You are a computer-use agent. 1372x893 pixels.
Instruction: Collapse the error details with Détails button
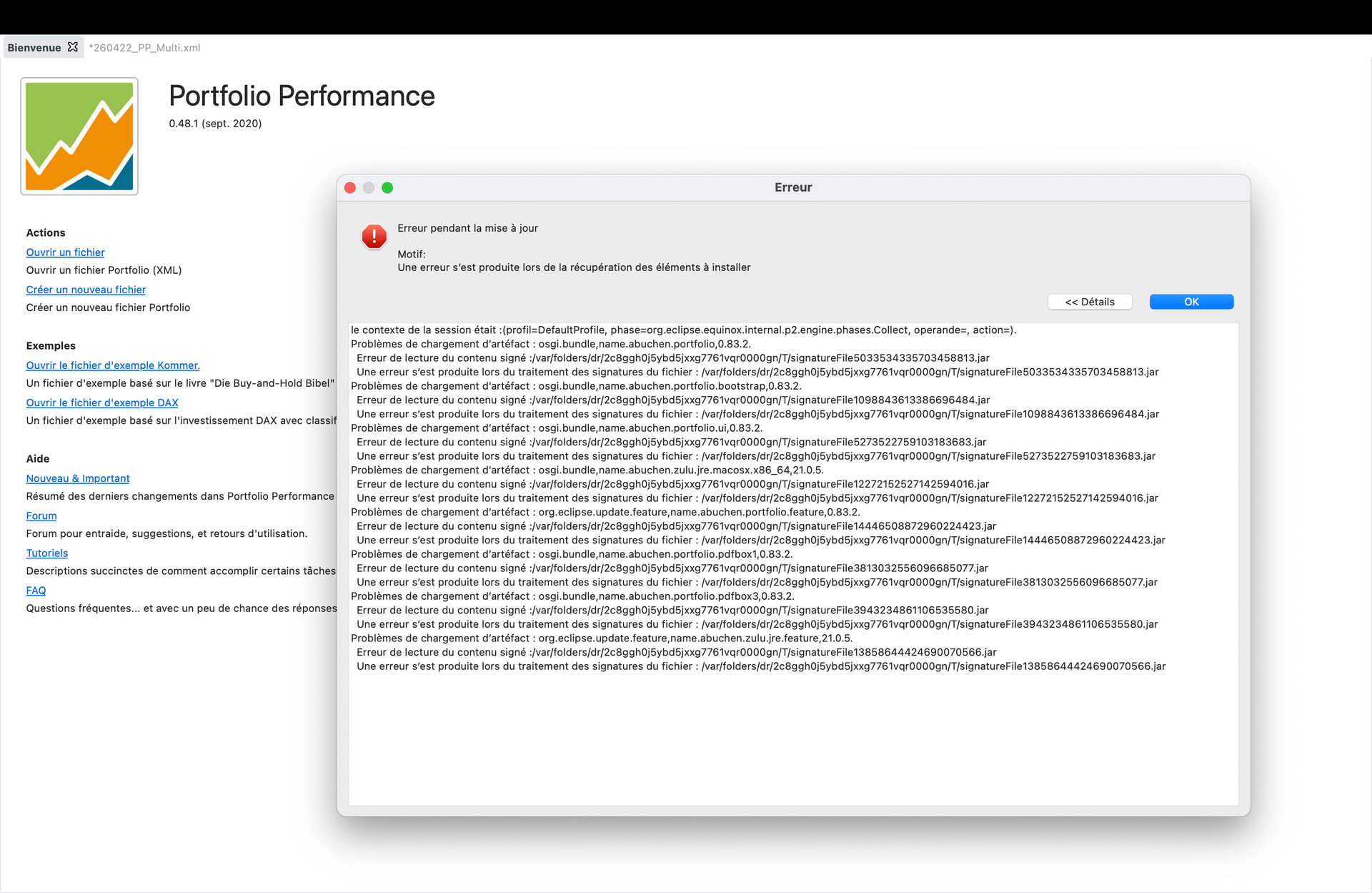point(1090,302)
